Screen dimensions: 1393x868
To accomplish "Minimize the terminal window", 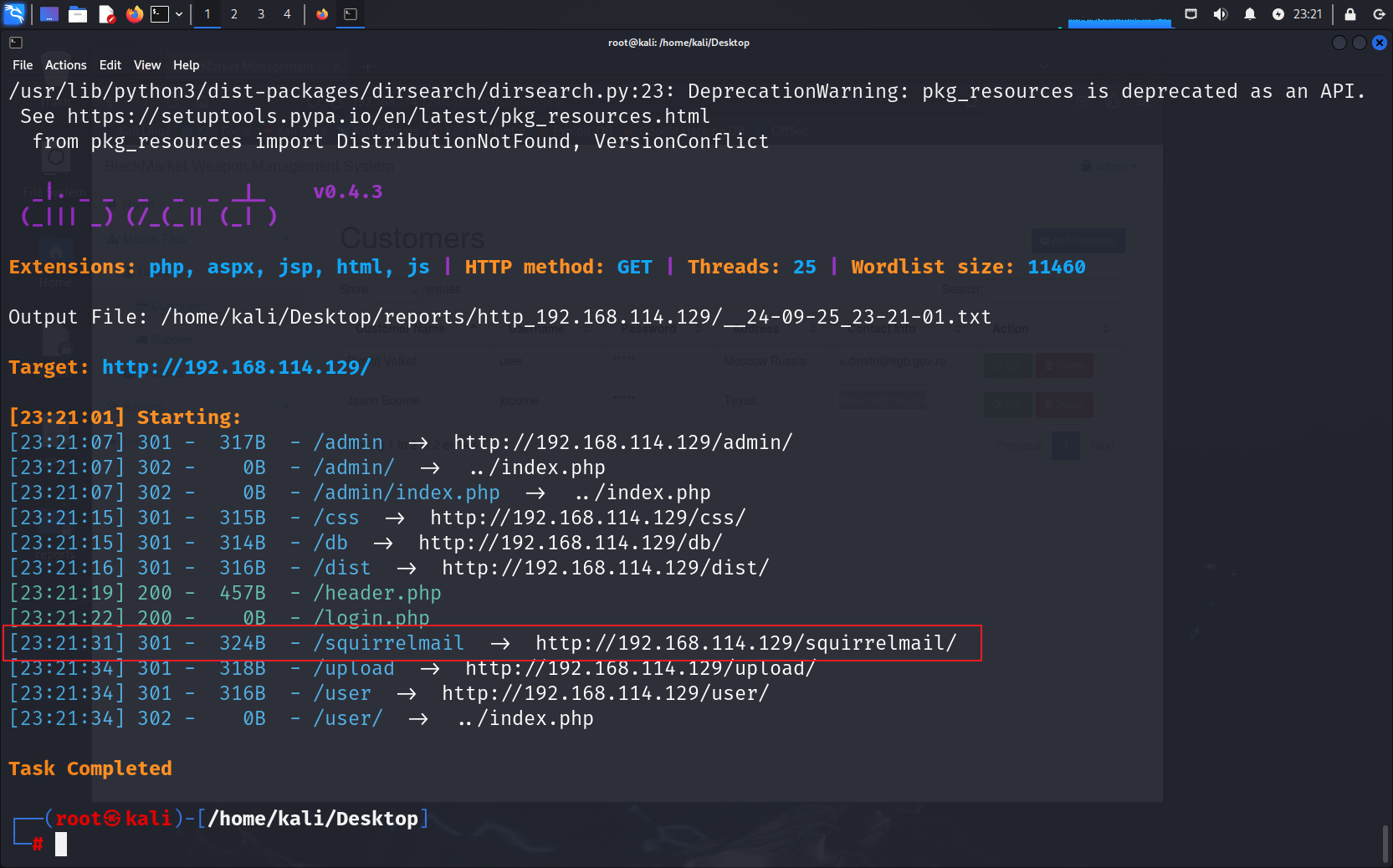I will tap(1339, 43).
